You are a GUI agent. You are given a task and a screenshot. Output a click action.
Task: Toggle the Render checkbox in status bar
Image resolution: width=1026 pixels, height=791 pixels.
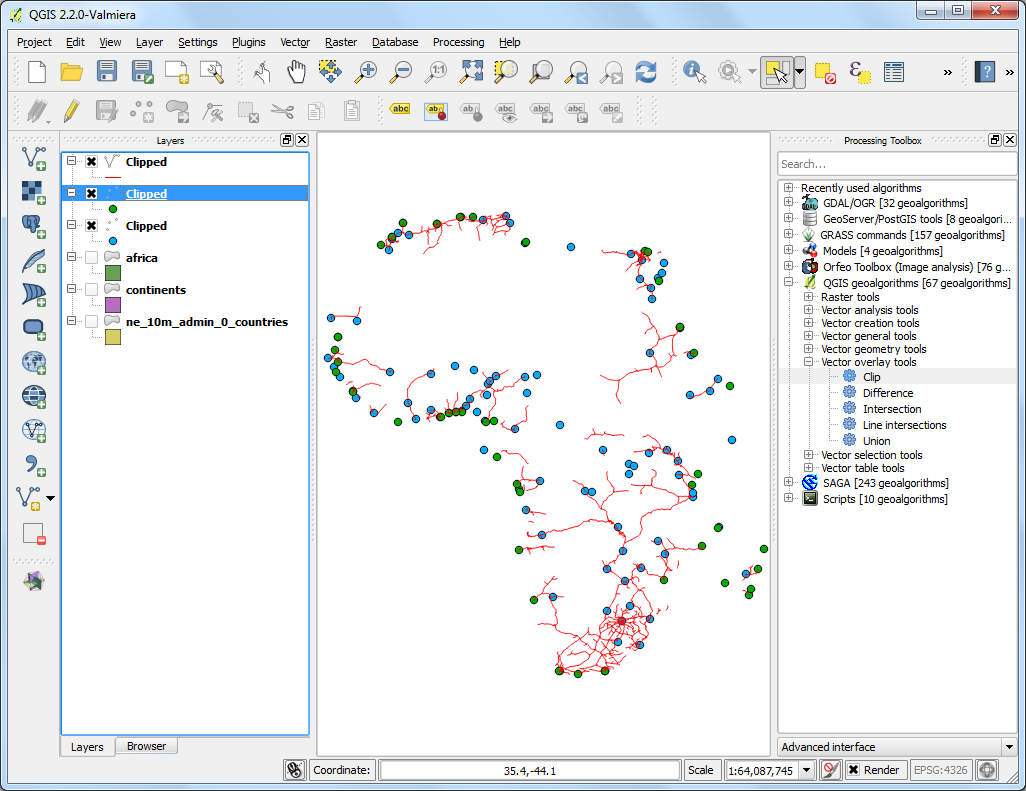point(854,770)
